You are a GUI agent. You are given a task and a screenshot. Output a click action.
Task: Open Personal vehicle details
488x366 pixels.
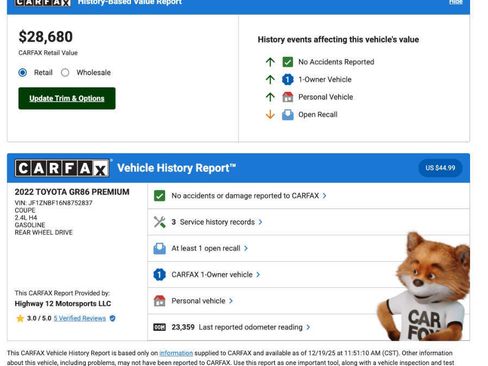198,301
